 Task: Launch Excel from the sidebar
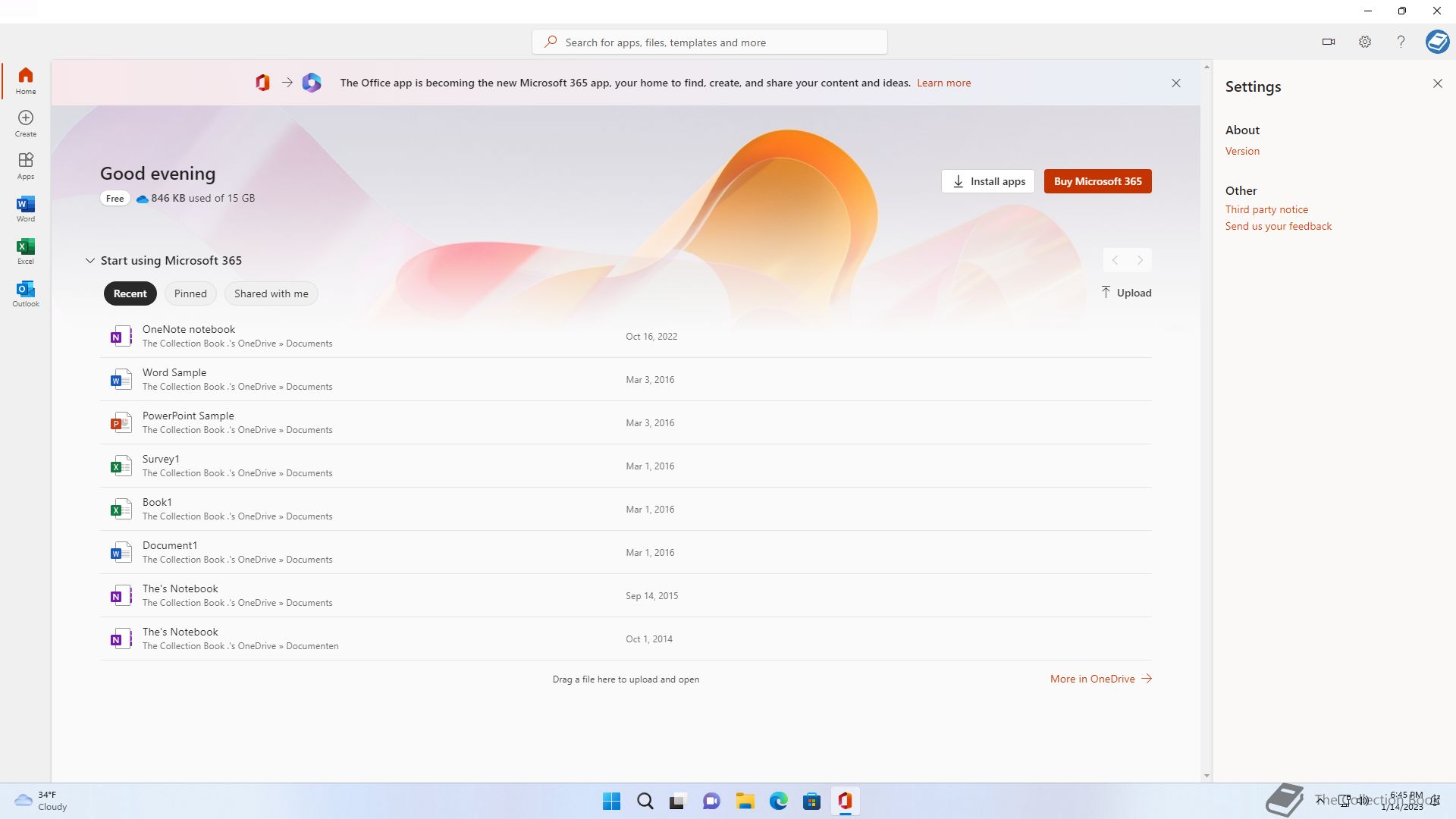pyautogui.click(x=26, y=250)
